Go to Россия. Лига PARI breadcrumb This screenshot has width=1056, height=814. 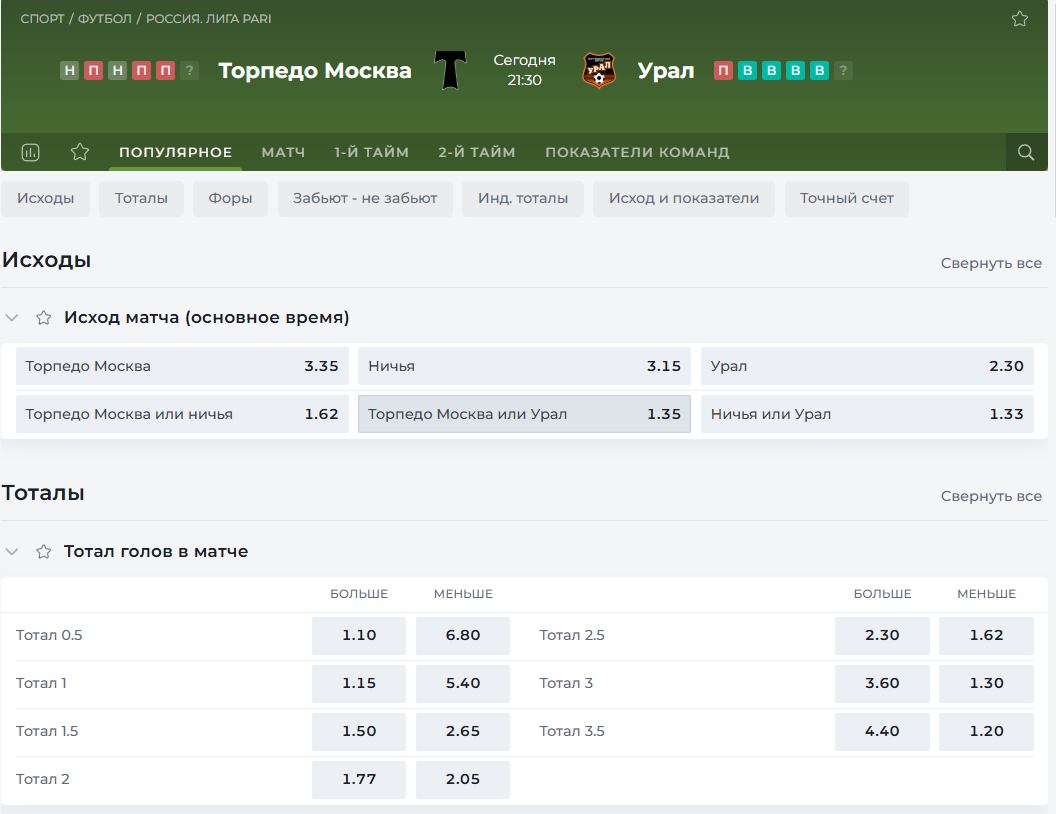[x=209, y=19]
